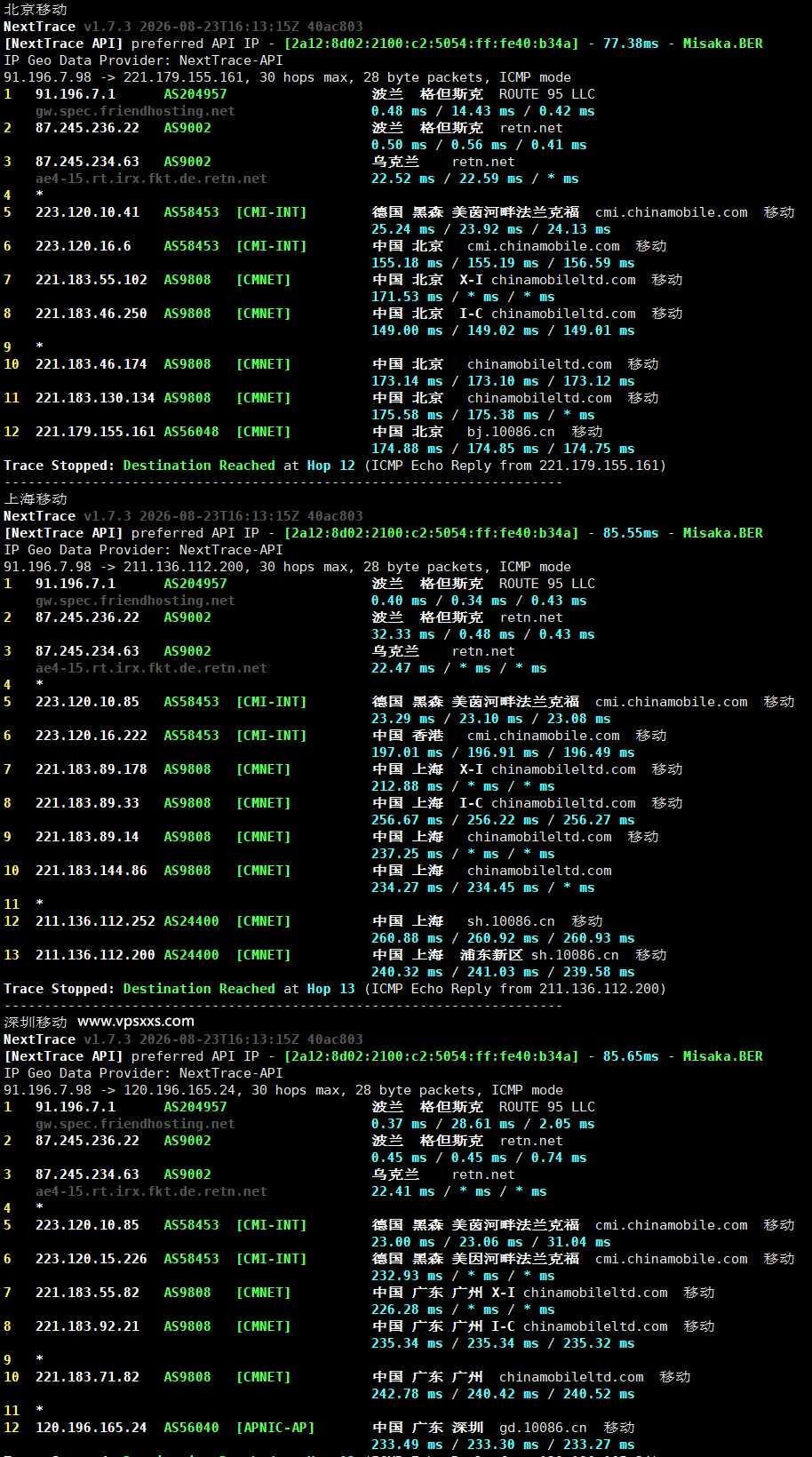The width and height of the screenshot is (812, 1457).
Task: Select the 85.65ms API latency value
Action: tap(631, 1055)
